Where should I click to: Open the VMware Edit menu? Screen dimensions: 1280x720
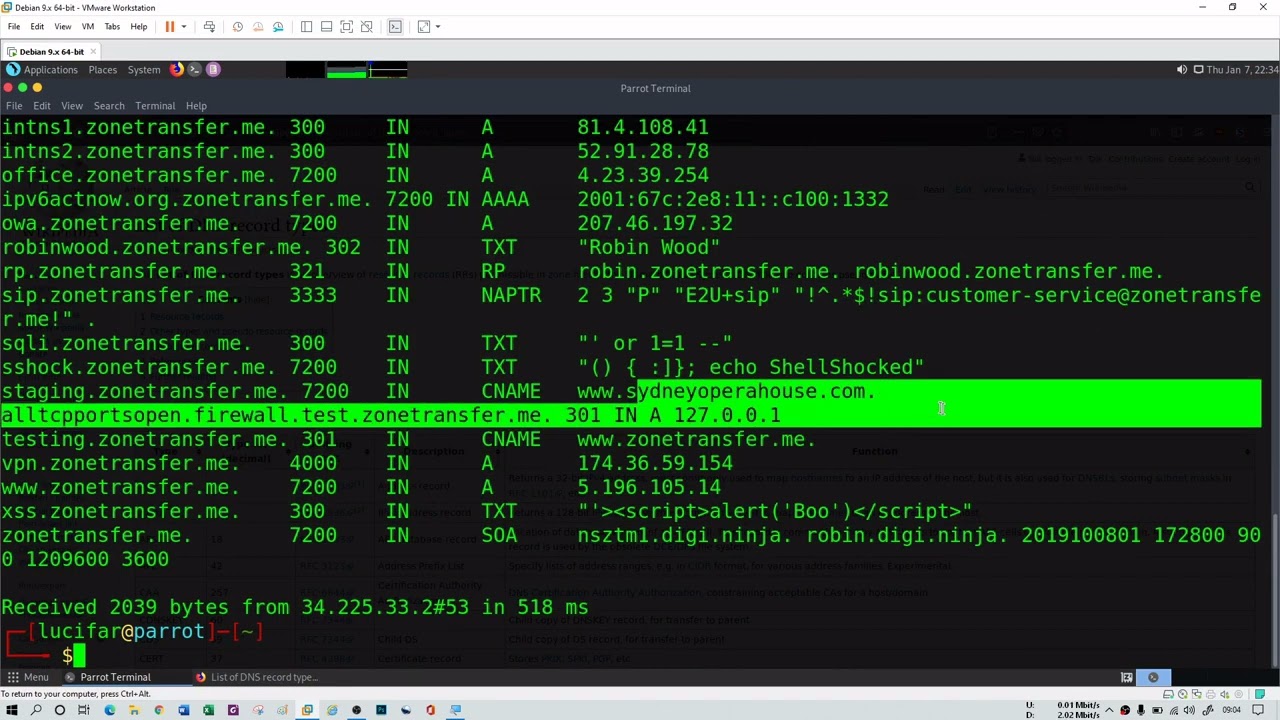coord(37,26)
